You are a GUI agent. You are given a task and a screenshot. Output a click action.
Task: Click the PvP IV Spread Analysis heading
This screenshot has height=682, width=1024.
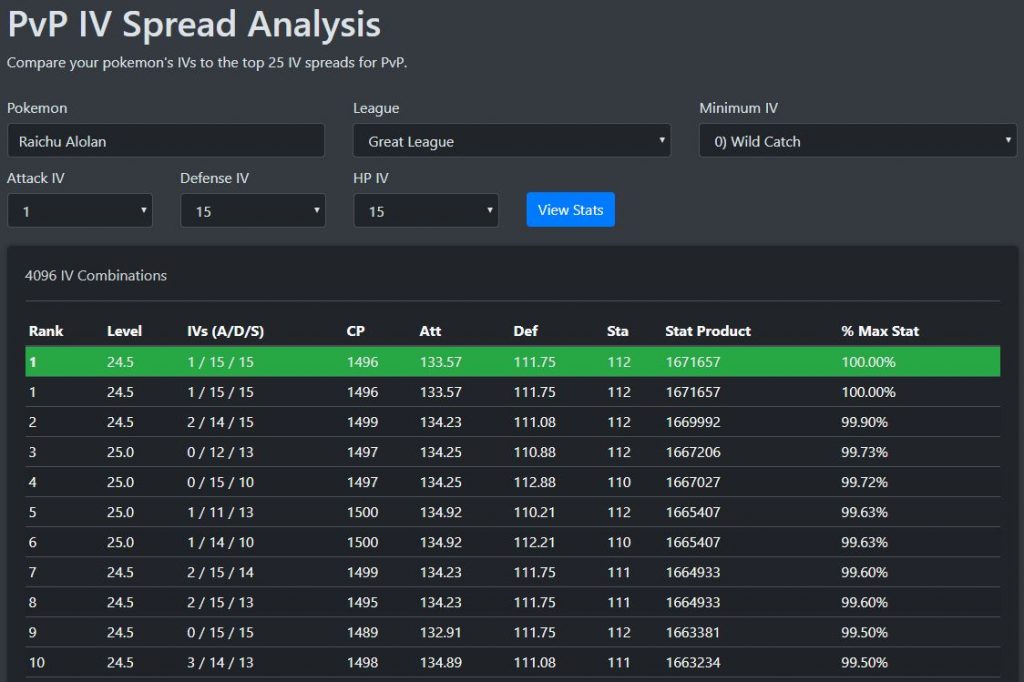click(x=194, y=24)
